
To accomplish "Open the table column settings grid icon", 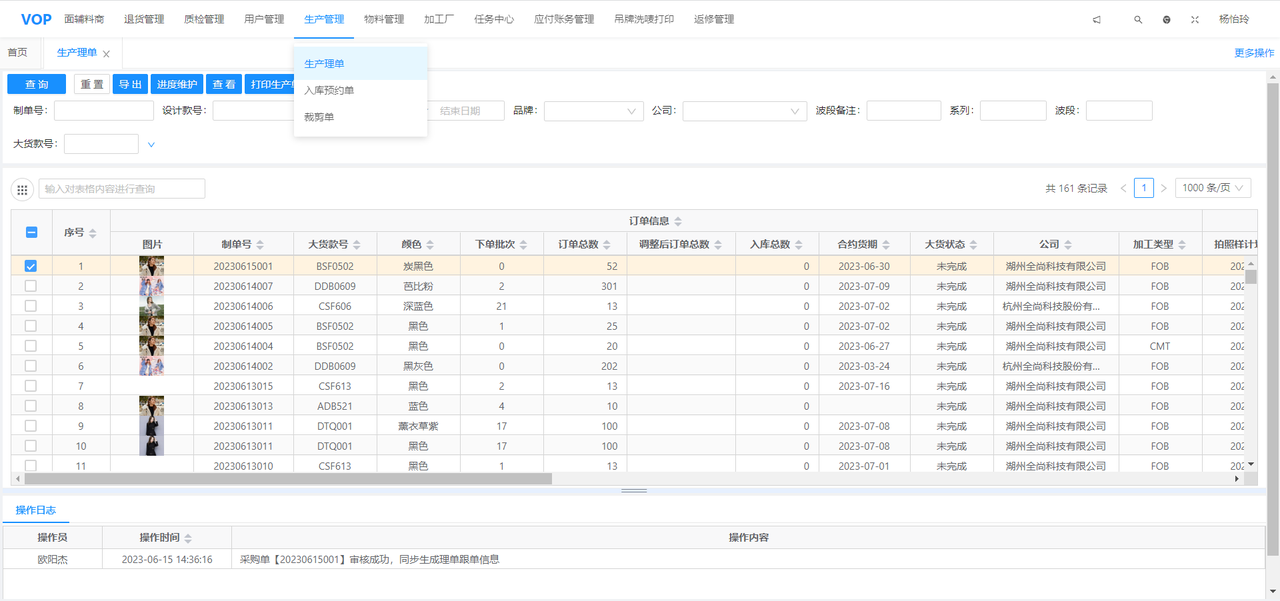I will (22, 189).
